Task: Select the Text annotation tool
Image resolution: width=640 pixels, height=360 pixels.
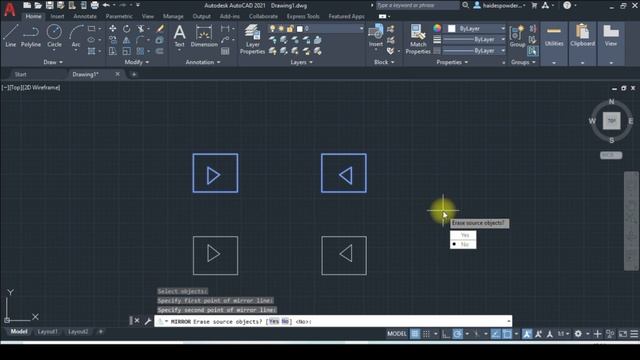Action: 180,36
